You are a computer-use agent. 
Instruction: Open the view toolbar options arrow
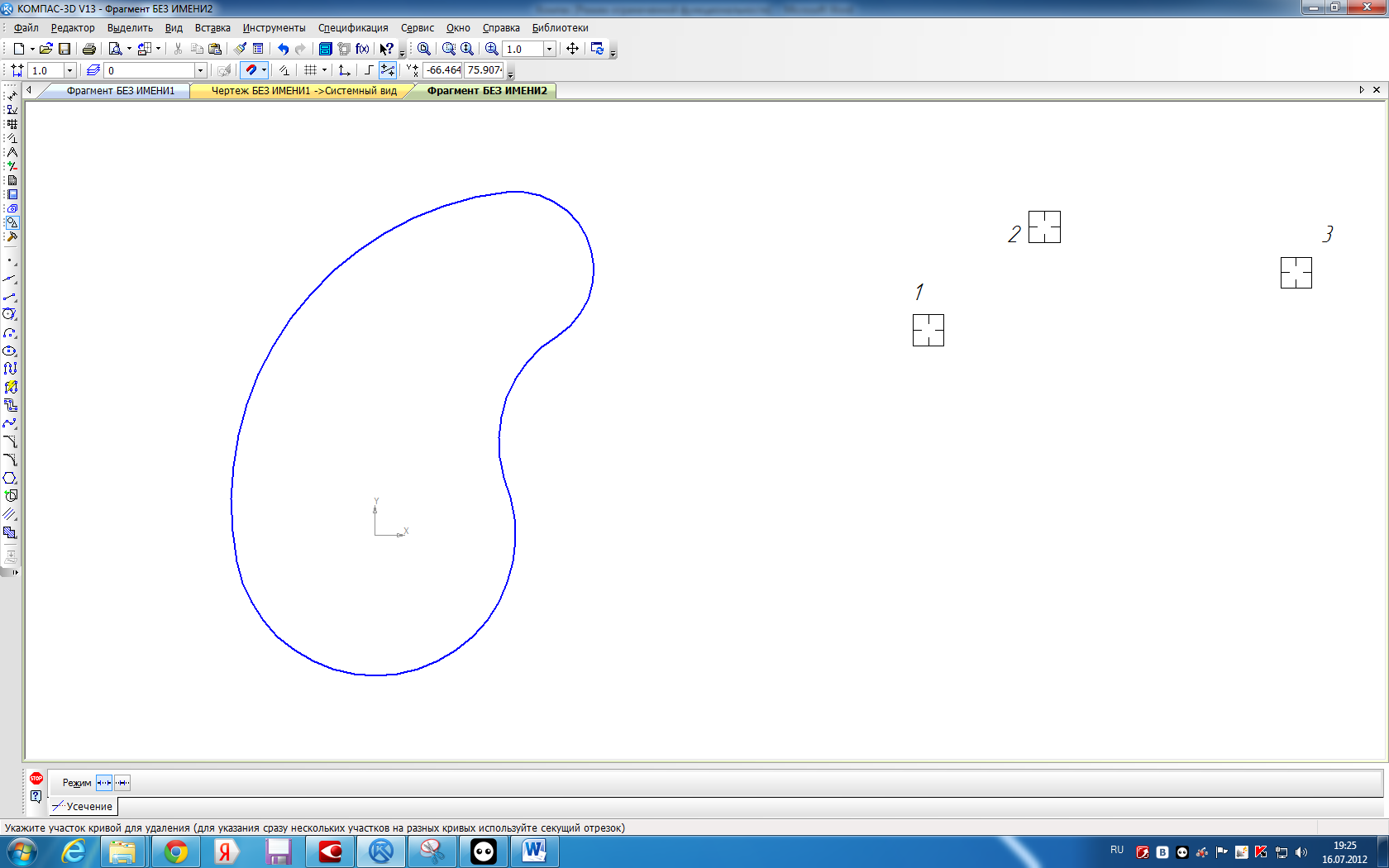pyautogui.click(x=613, y=51)
